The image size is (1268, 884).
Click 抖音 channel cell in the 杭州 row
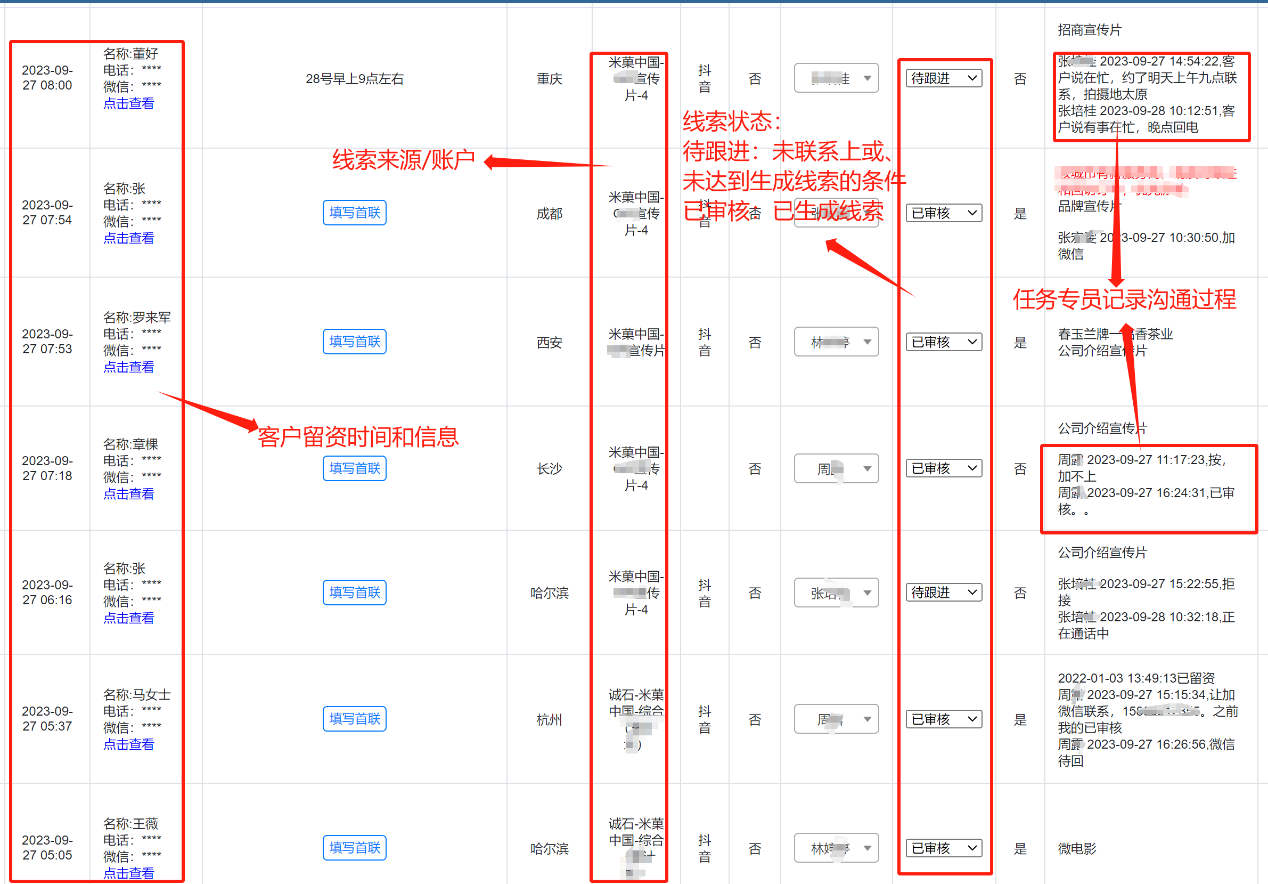point(705,719)
